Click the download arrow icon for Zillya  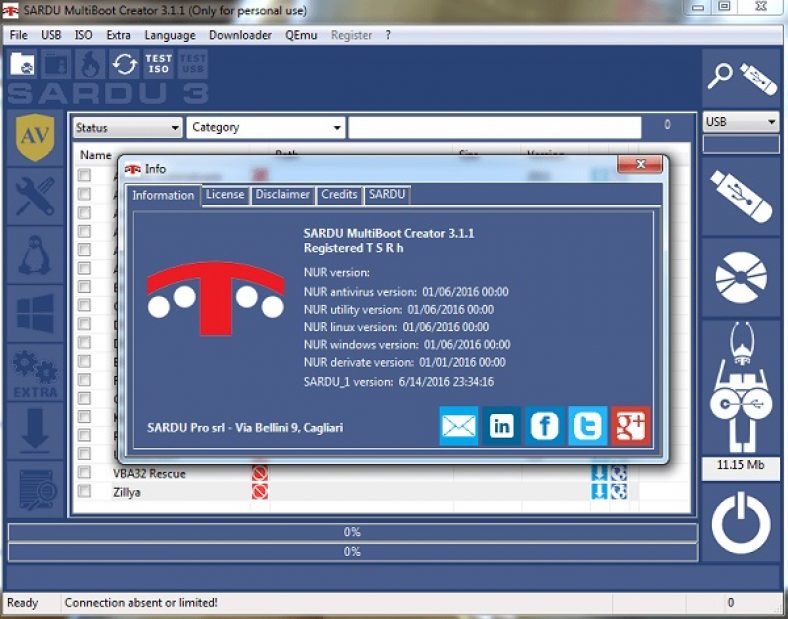point(599,491)
